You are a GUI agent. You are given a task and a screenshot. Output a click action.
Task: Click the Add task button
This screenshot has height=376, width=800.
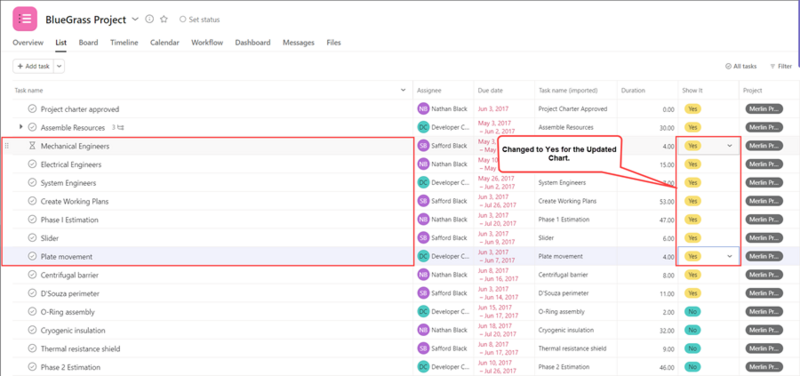[x=33, y=66]
